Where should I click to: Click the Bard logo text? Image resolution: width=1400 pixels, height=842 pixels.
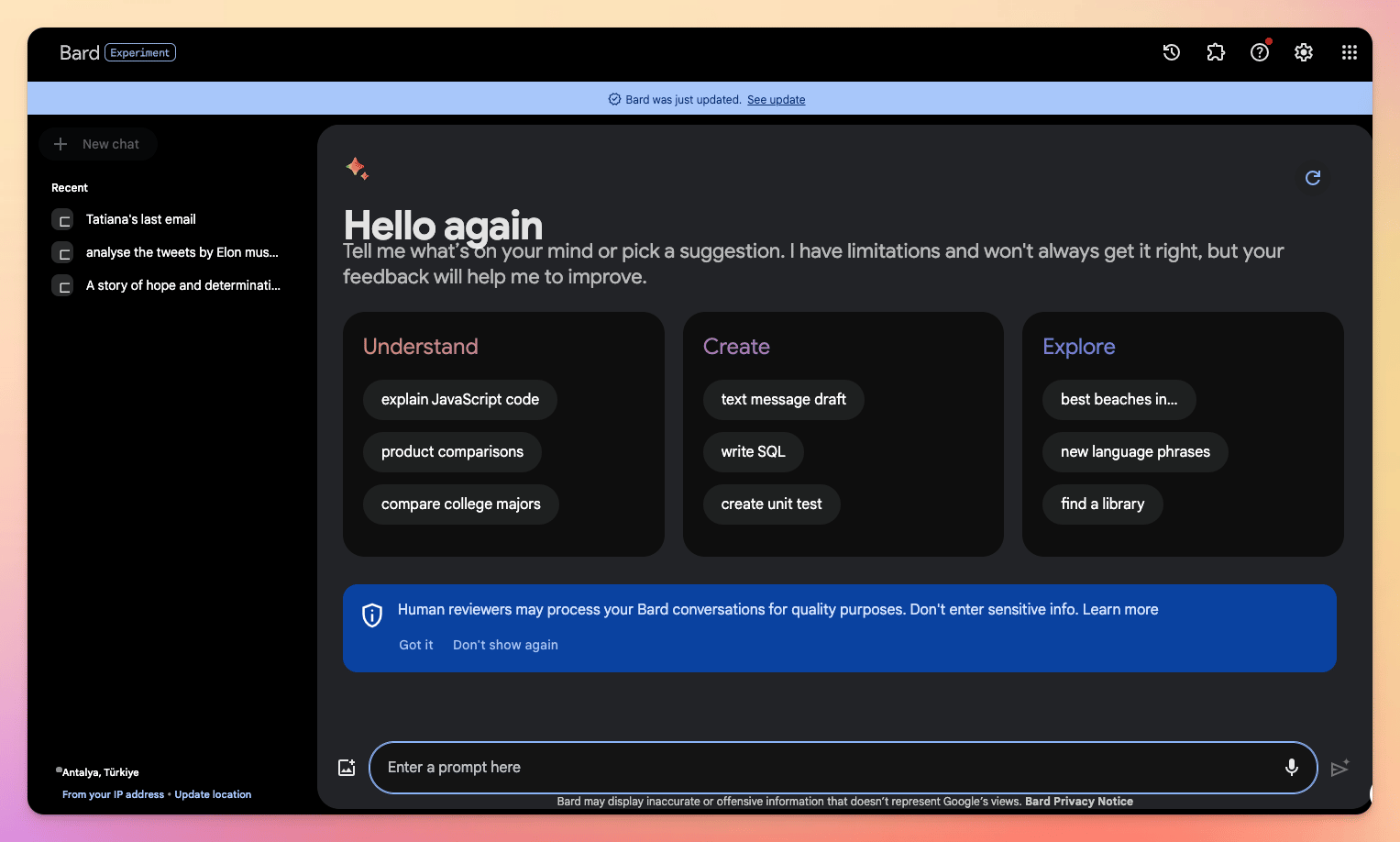click(x=80, y=53)
